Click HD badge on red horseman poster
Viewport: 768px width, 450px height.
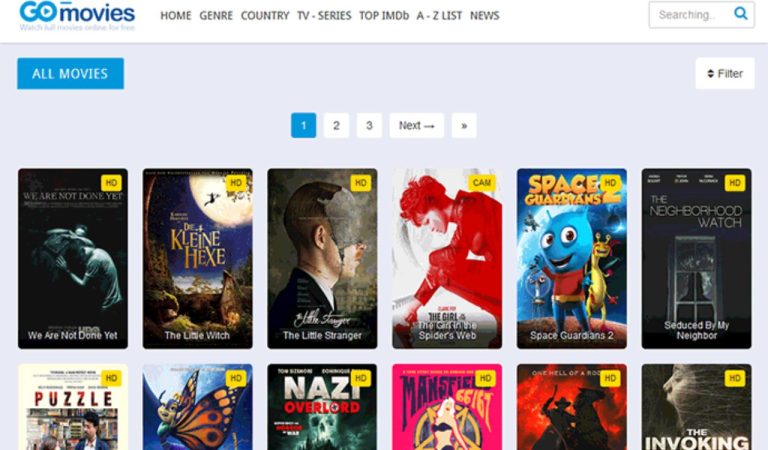pos(610,378)
